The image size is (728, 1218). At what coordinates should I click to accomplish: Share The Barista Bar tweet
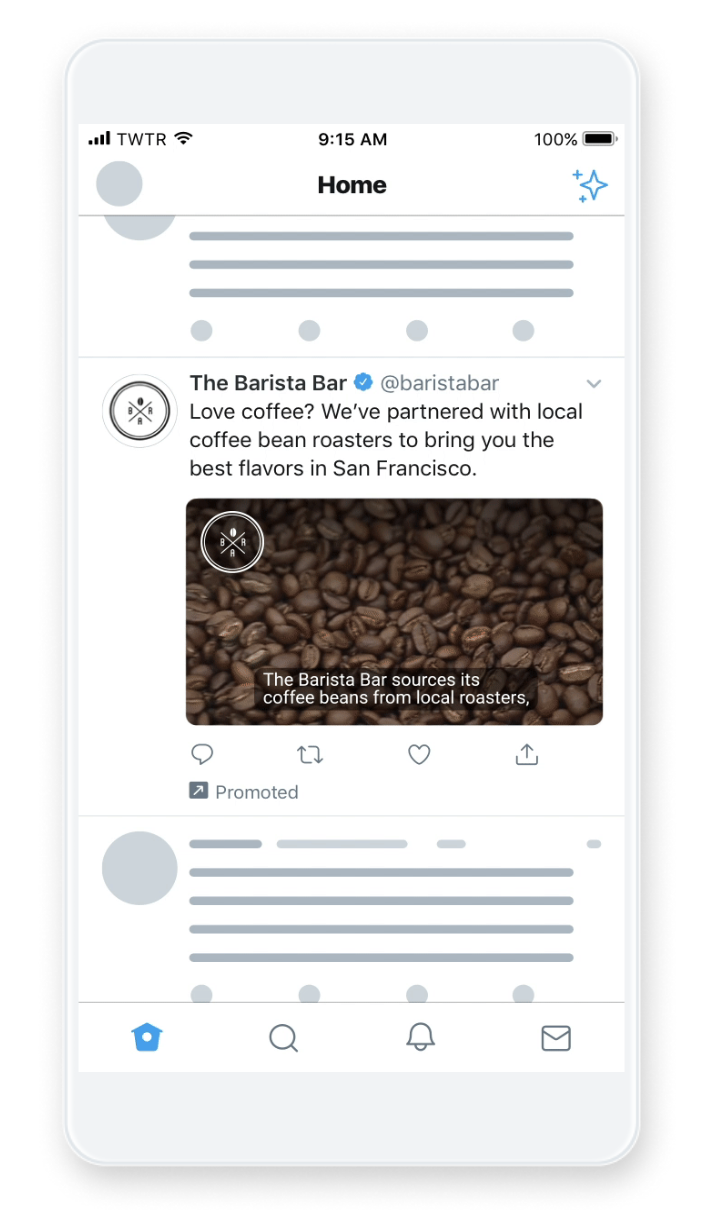point(527,755)
